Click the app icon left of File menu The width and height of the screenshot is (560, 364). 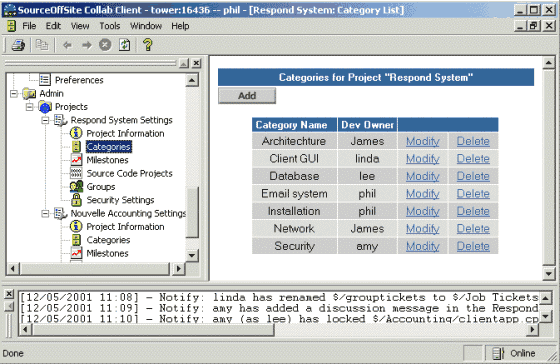tap(12, 26)
